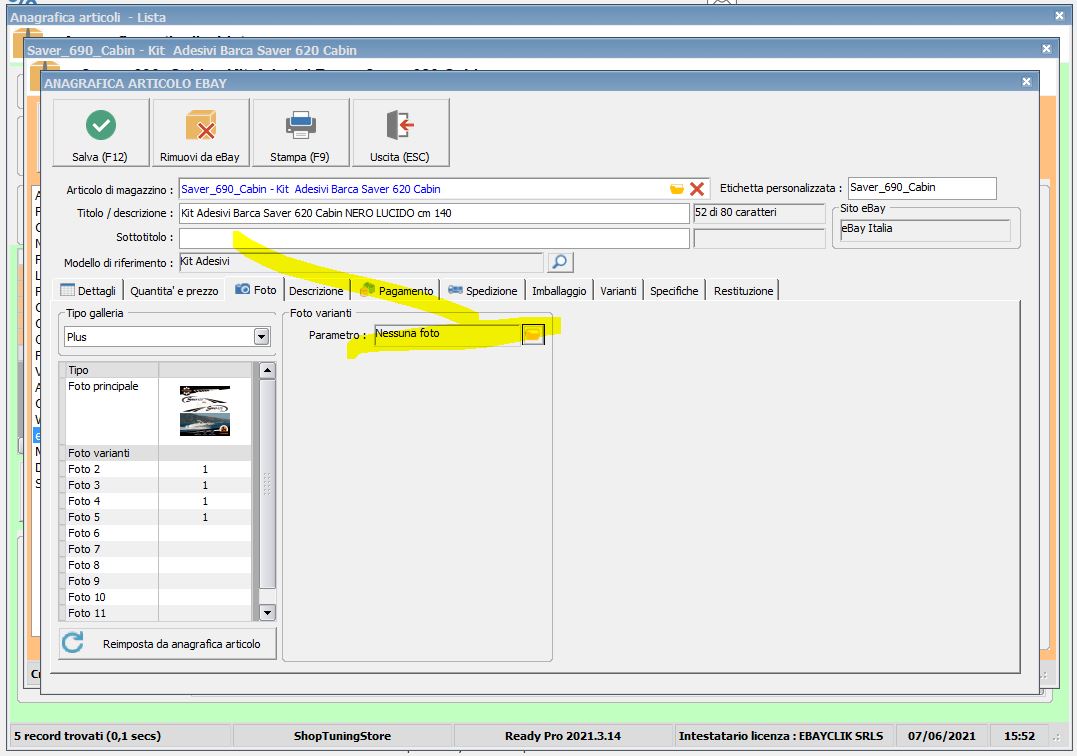Open the Restituzione tab
This screenshot has height=756, width=1077.
pos(743,290)
